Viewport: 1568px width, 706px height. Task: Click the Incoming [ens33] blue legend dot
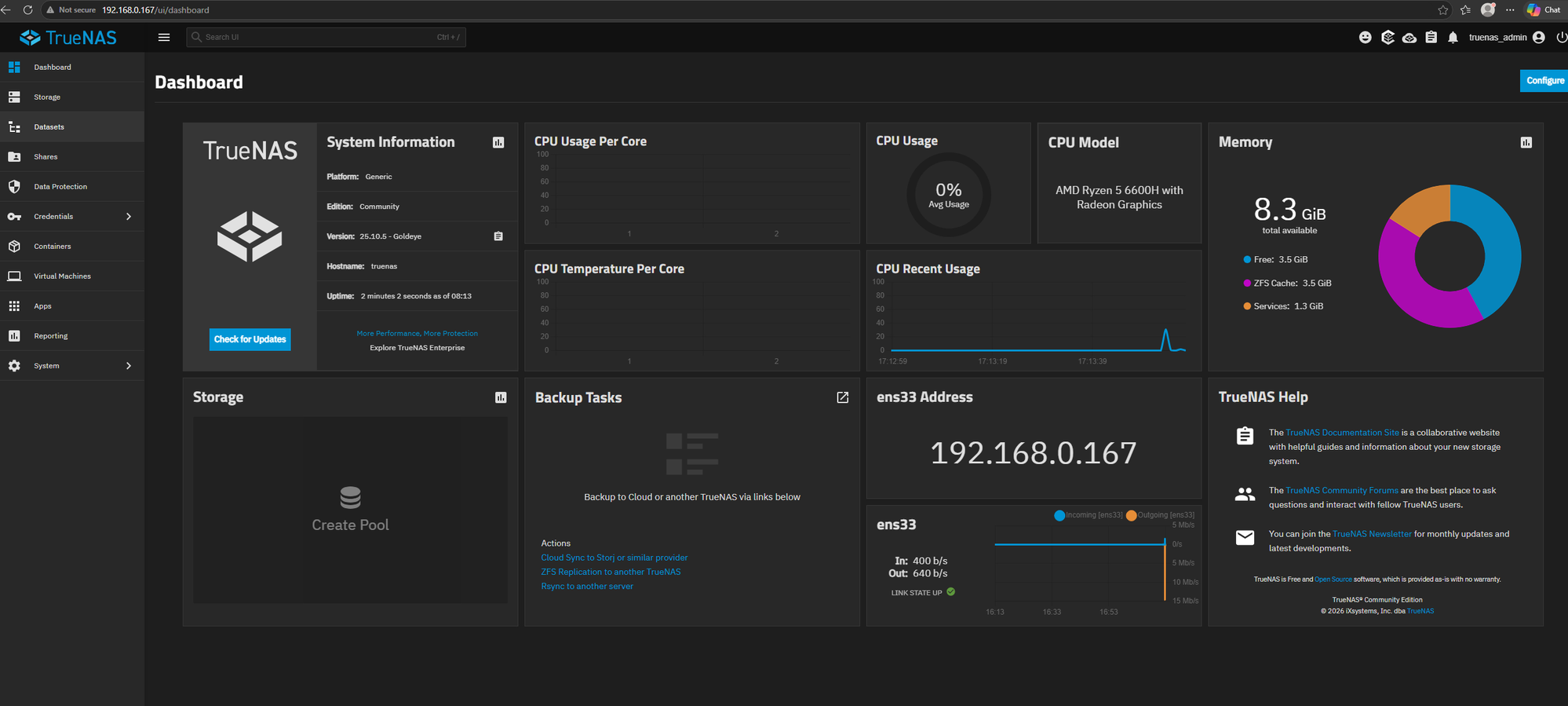point(1059,515)
